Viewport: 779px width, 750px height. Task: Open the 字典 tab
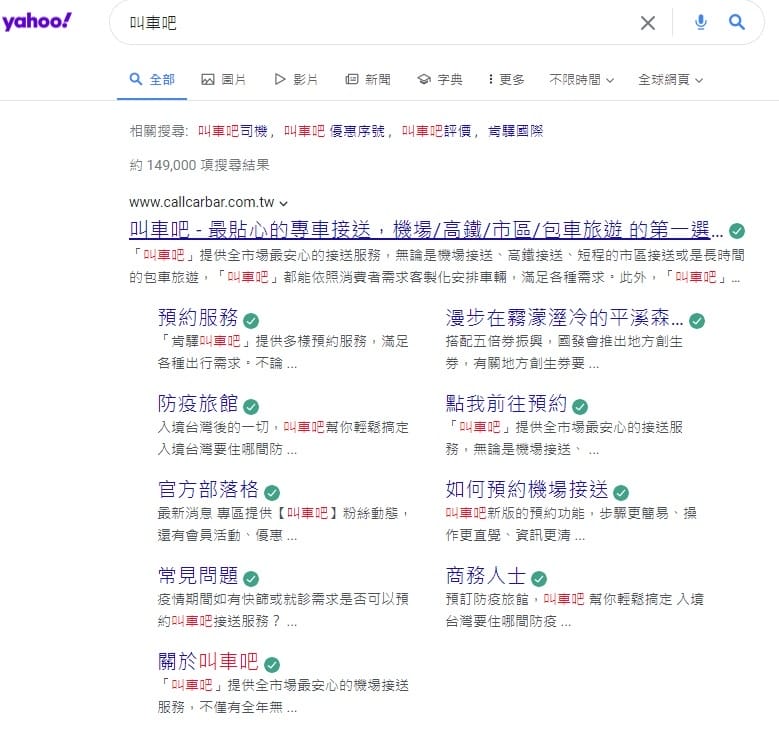tap(440, 79)
